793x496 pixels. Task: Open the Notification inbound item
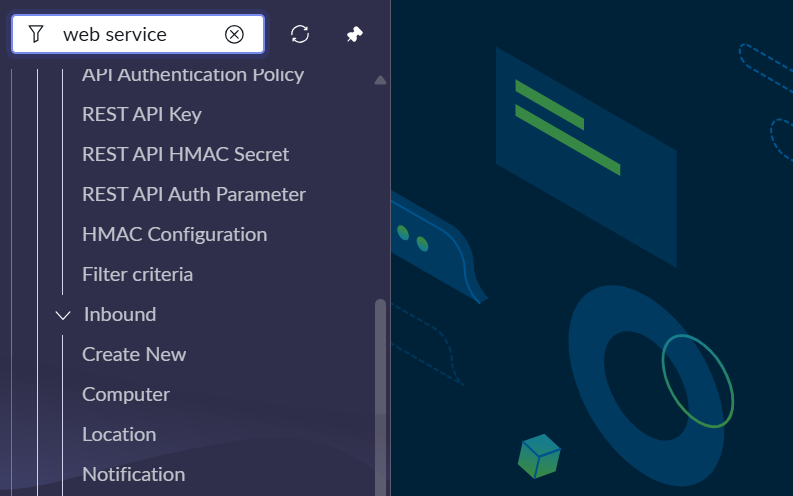[x=133, y=474]
